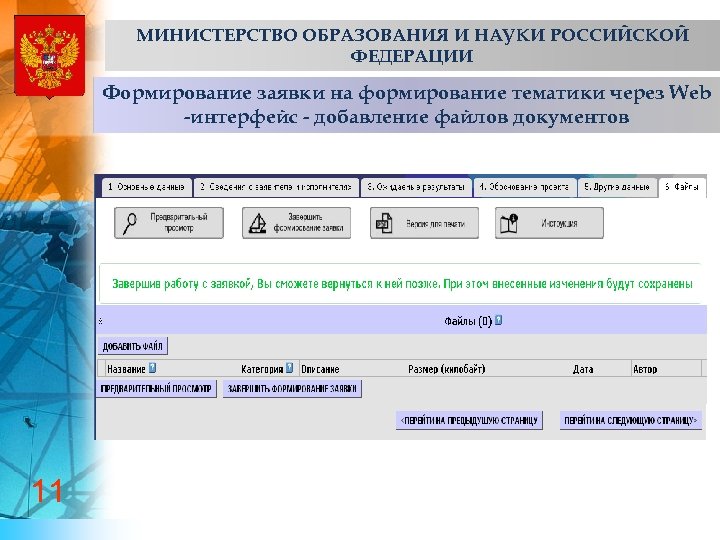Click the Russian coat of arms emblem
The width and height of the screenshot is (720, 540).
coord(50,57)
